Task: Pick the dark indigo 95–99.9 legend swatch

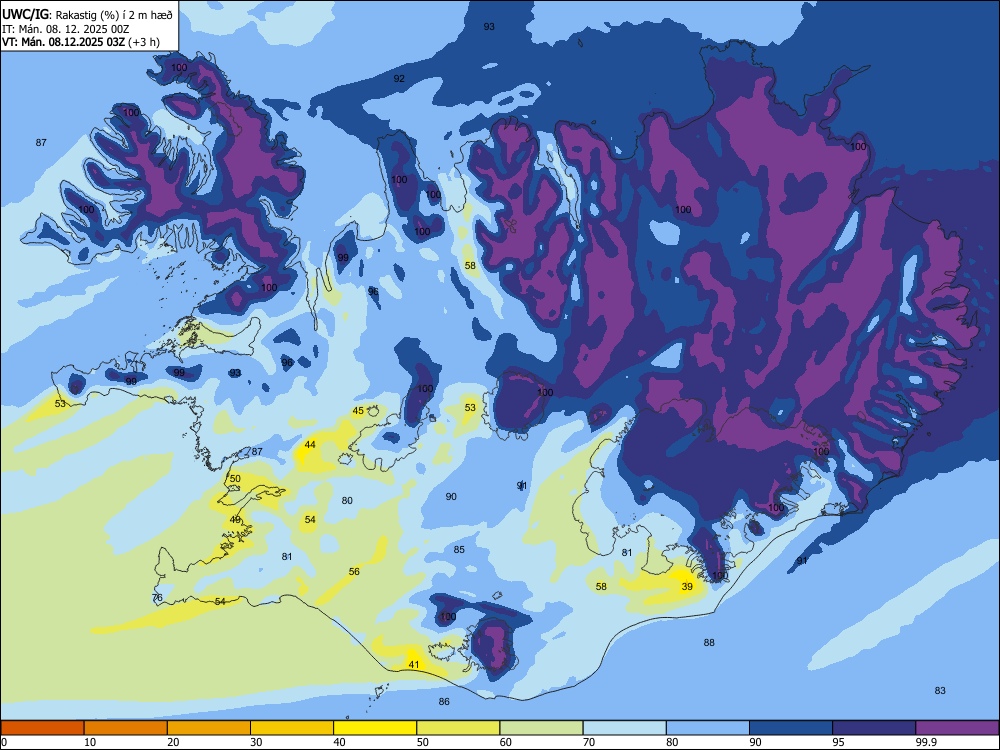Action: click(874, 728)
